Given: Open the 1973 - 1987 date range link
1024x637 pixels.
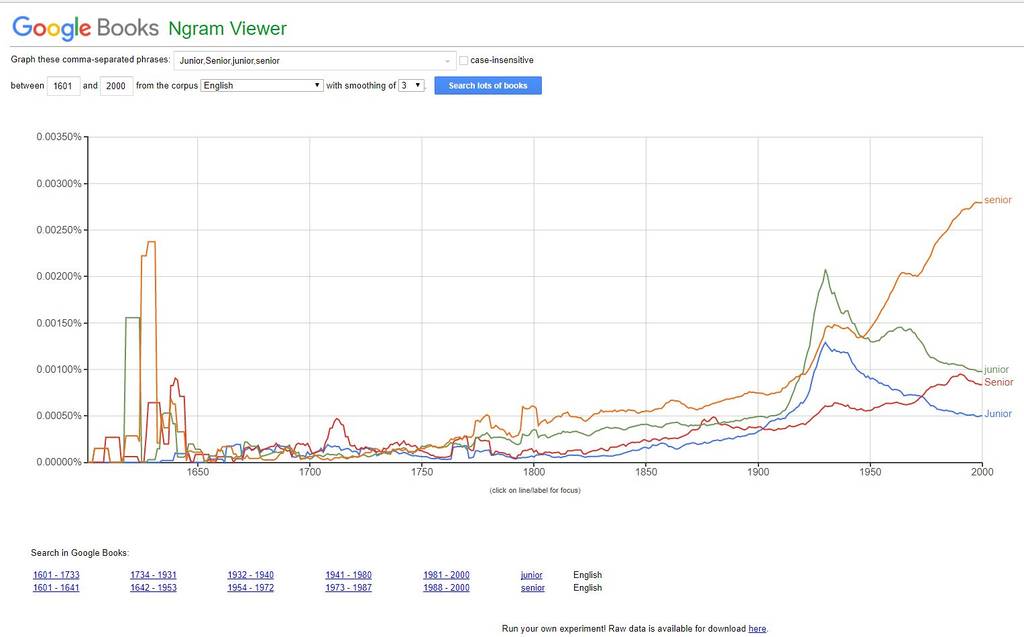Looking at the screenshot, I should pos(348,588).
